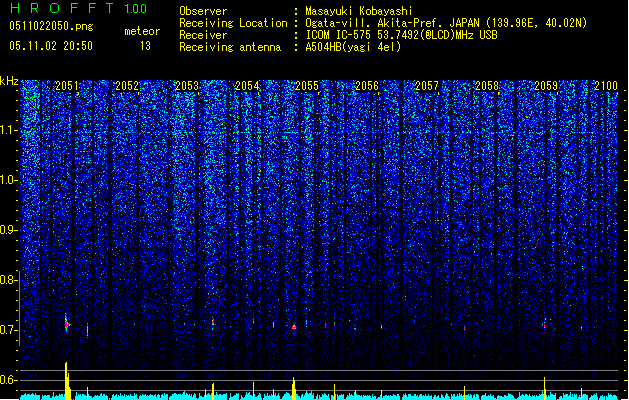Click the yellow power spike below 2055
Image resolution: width=629 pixels, height=400 pixels.
pos(294,388)
